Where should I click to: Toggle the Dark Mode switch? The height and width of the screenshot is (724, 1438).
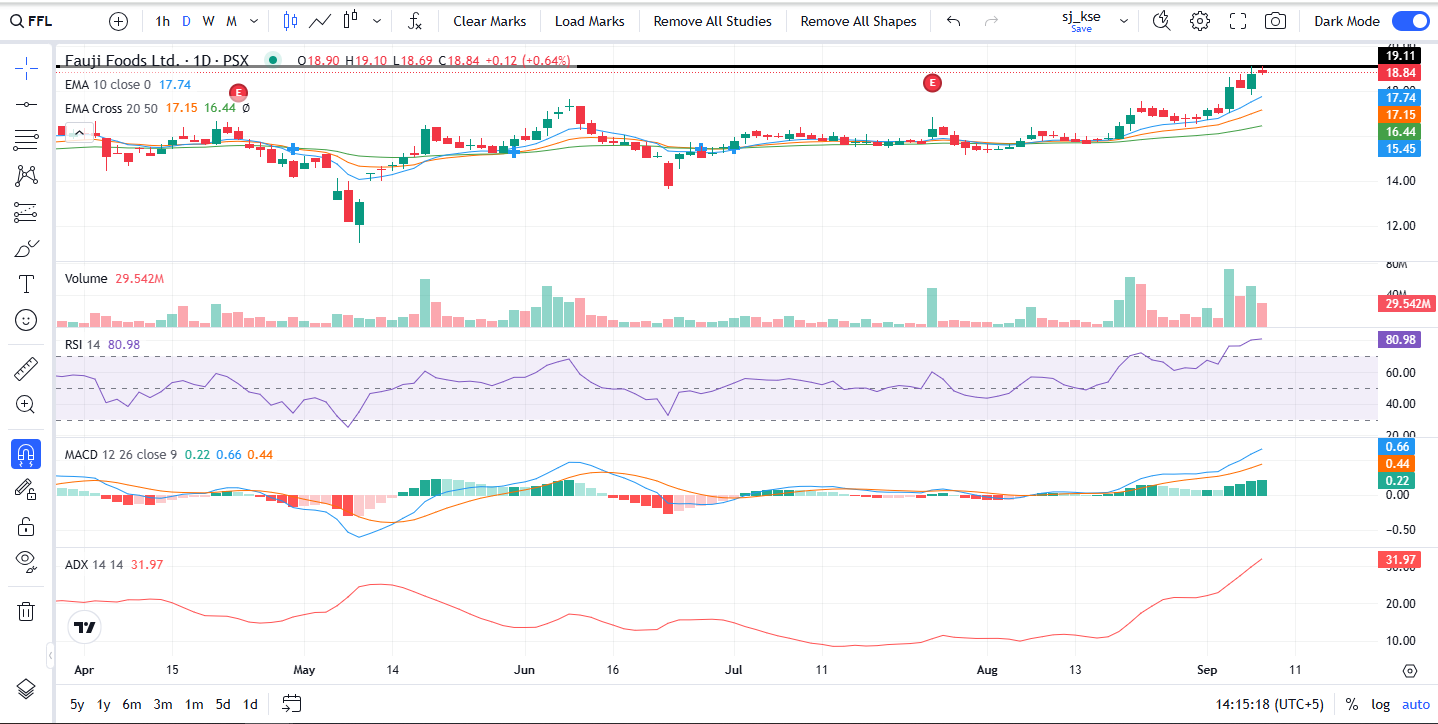(1410, 21)
